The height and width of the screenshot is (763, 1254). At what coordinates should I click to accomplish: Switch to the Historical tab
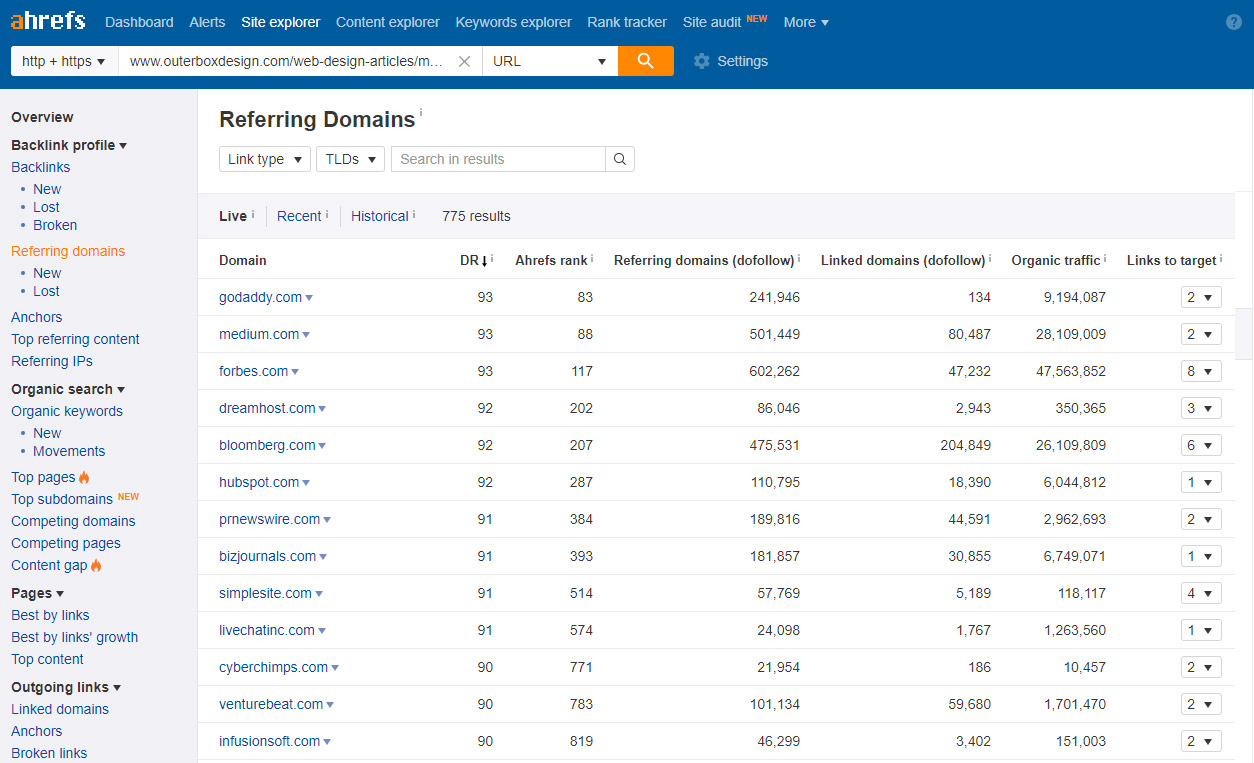click(x=380, y=216)
